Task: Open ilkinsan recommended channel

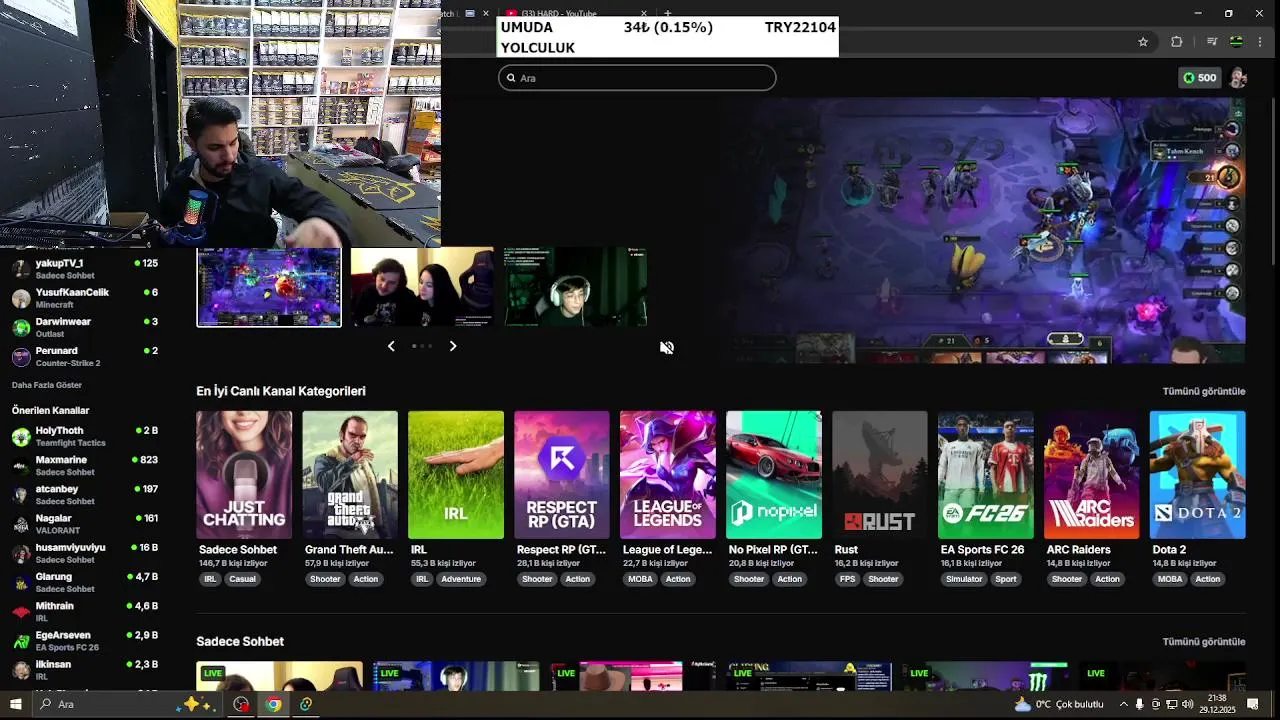Action: click(x=85, y=669)
